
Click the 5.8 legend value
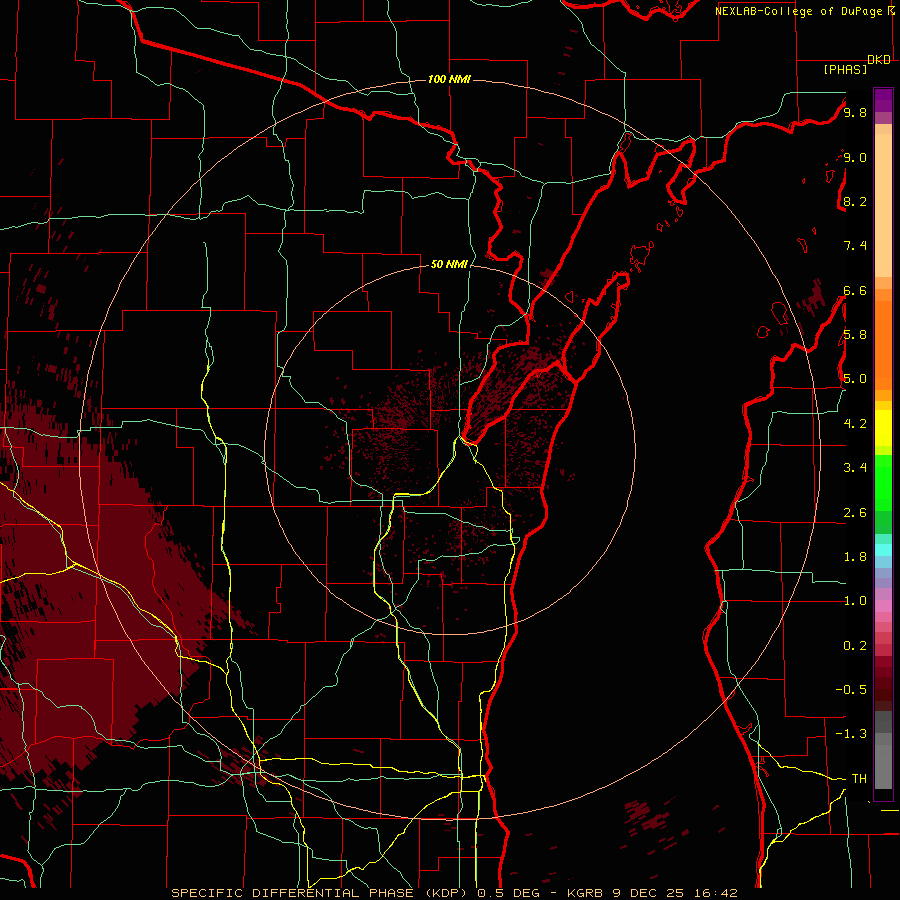855,335
